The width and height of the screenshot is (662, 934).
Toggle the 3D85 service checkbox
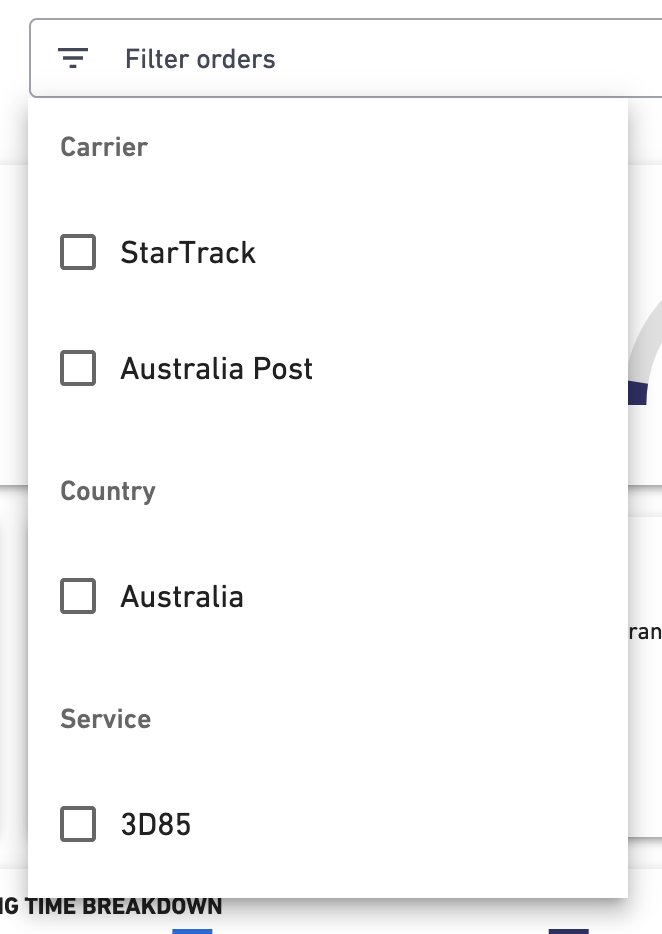click(x=78, y=825)
